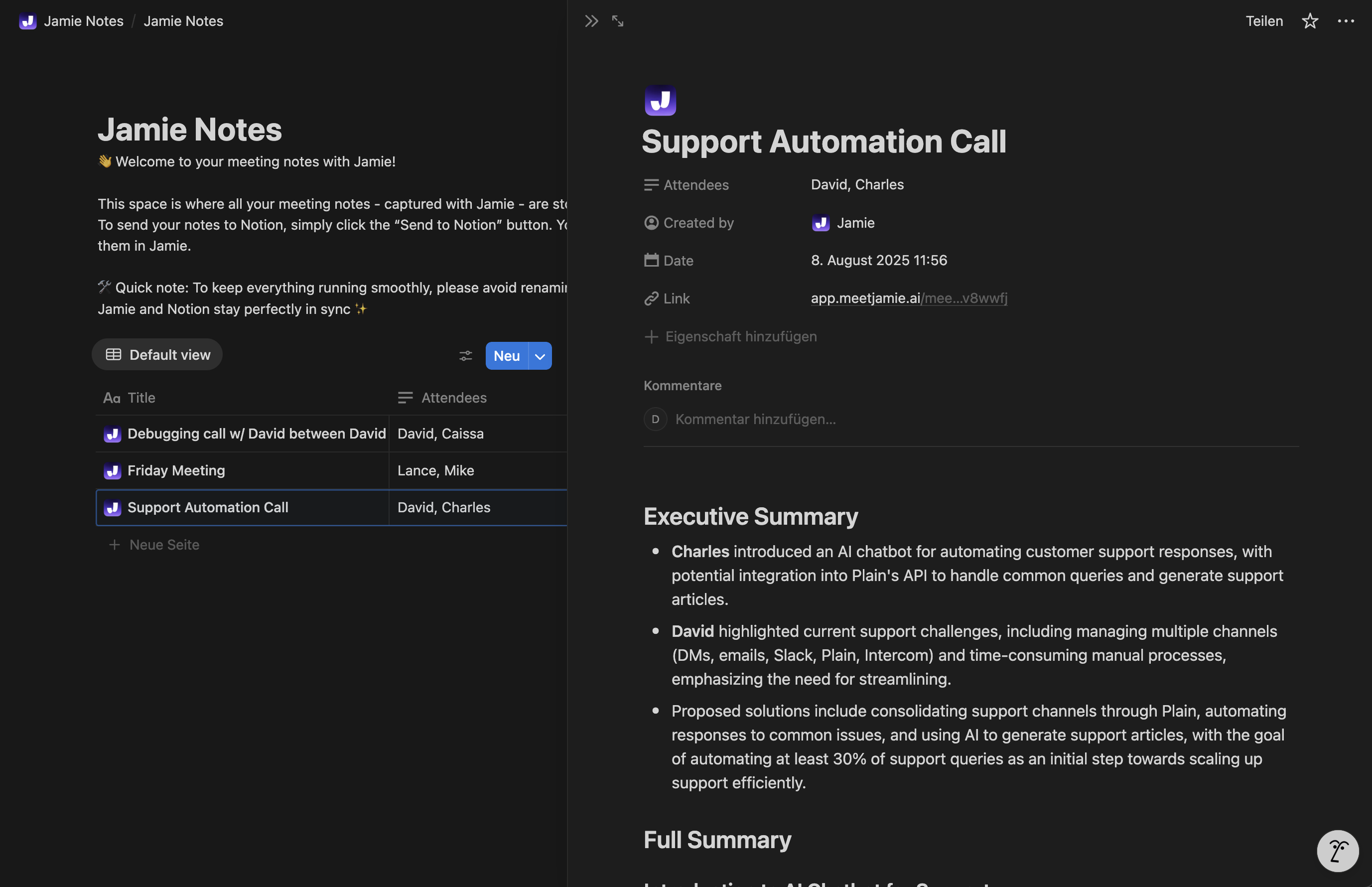
Task: Expand the Neu button dropdown arrow
Action: [540, 356]
